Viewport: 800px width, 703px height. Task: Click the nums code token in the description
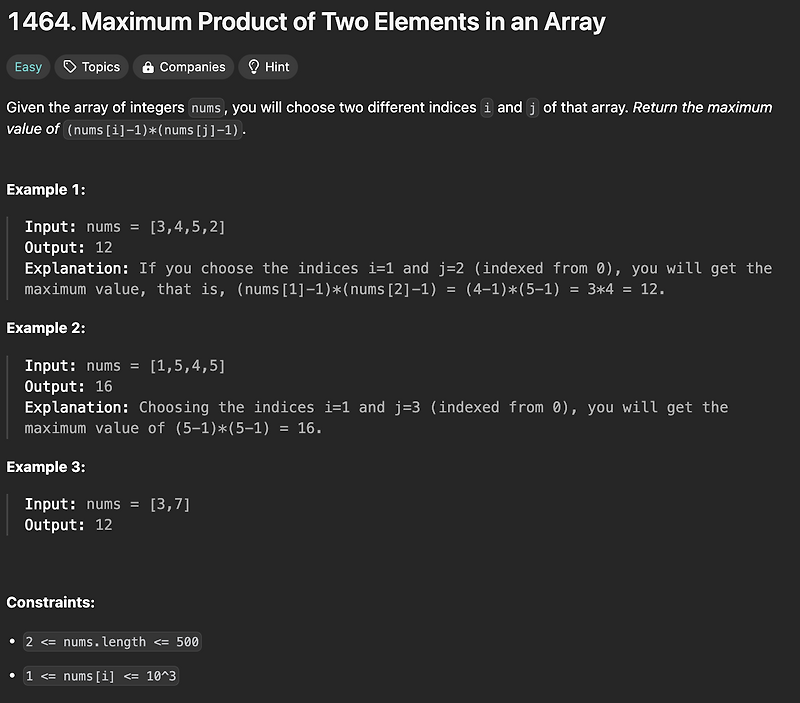206,107
